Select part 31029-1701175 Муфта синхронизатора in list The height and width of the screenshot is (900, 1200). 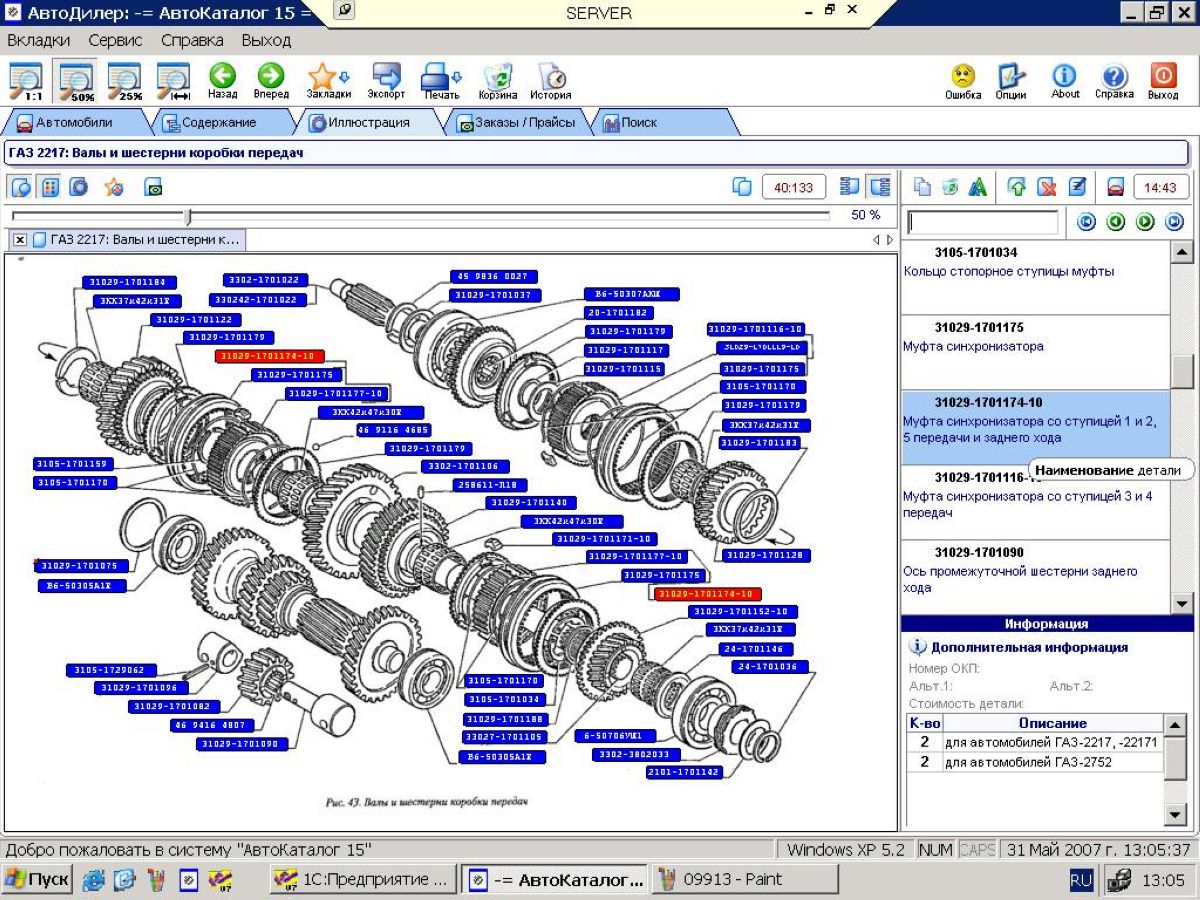(x=1036, y=353)
